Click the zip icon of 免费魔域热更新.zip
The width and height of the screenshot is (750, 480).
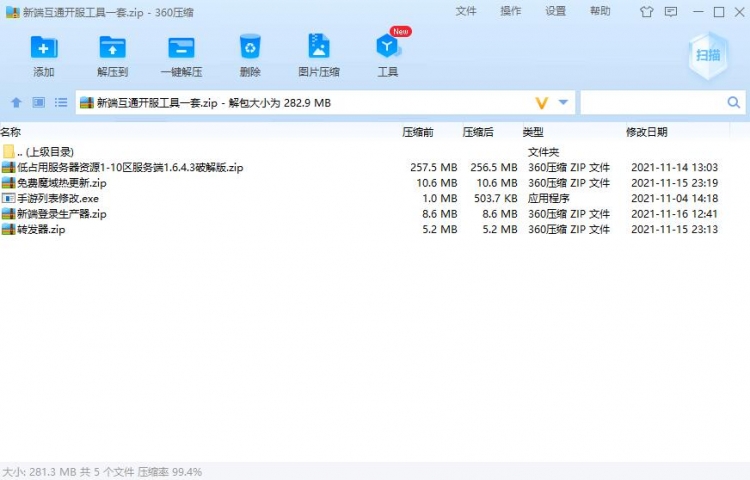pyautogui.click(x=8, y=183)
